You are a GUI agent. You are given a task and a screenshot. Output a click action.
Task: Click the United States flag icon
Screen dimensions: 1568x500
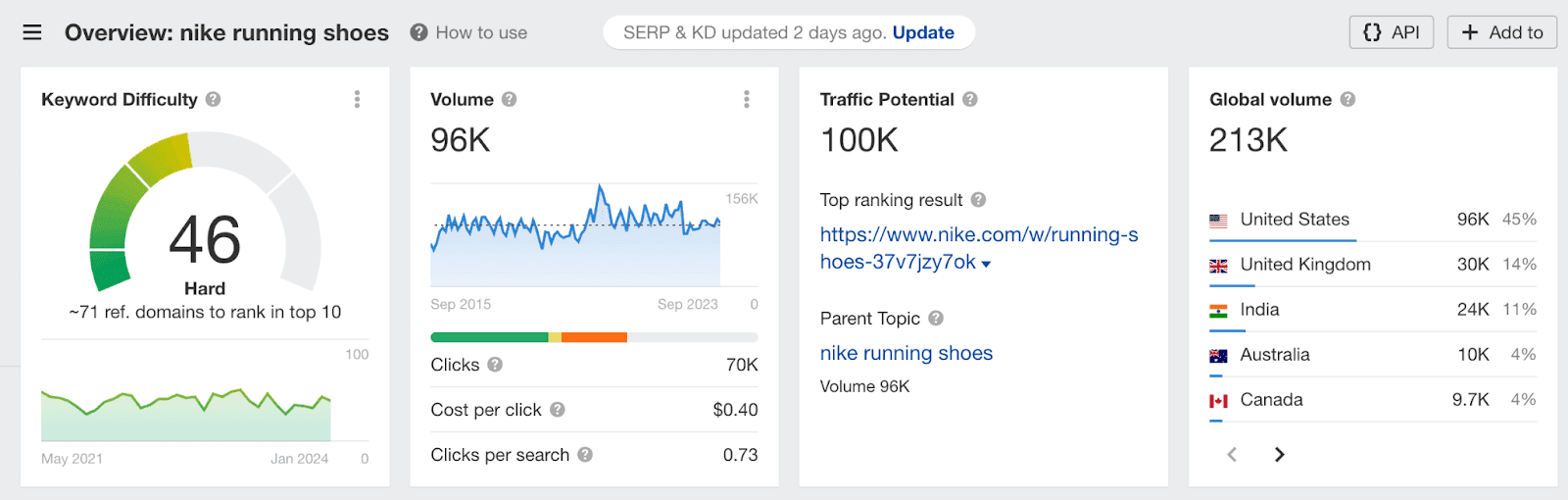click(x=1218, y=221)
